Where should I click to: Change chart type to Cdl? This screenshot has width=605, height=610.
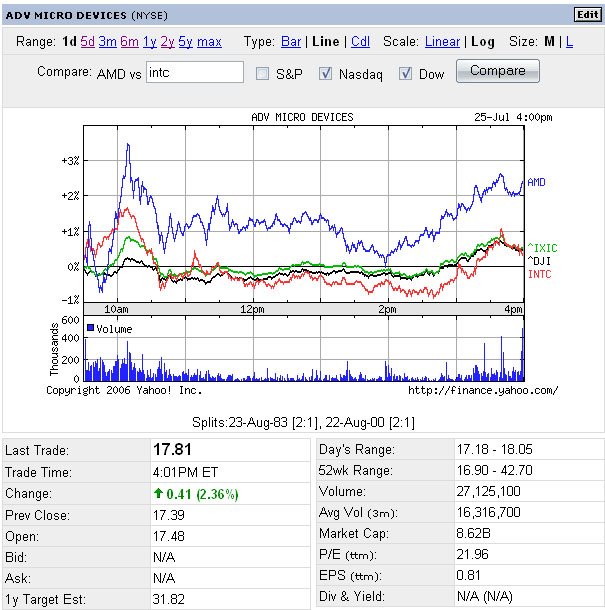point(360,42)
